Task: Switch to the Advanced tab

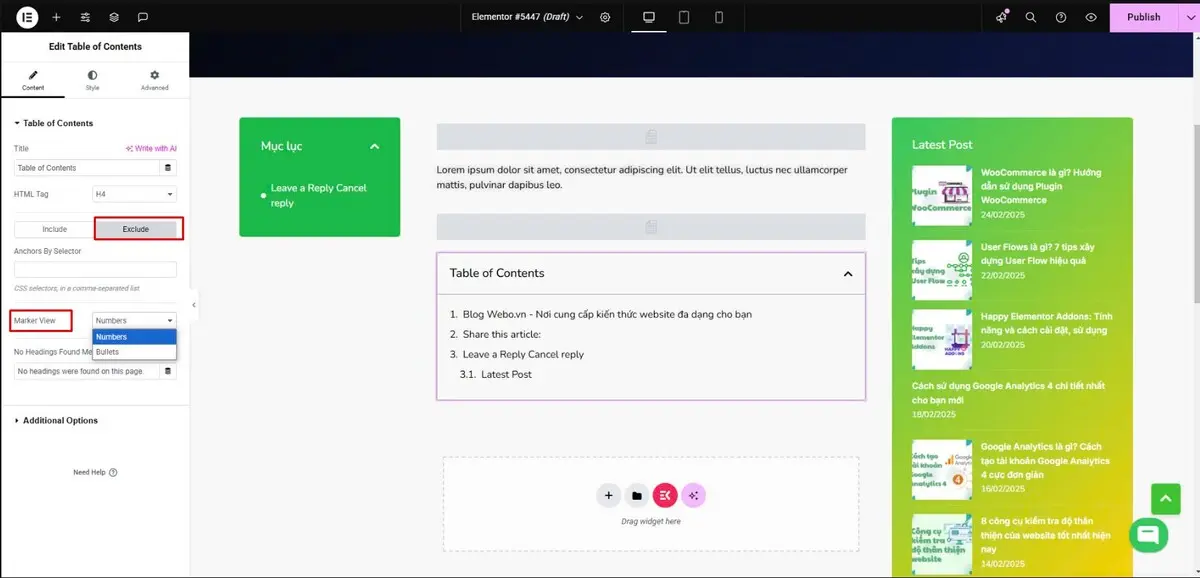Action: pos(154,80)
